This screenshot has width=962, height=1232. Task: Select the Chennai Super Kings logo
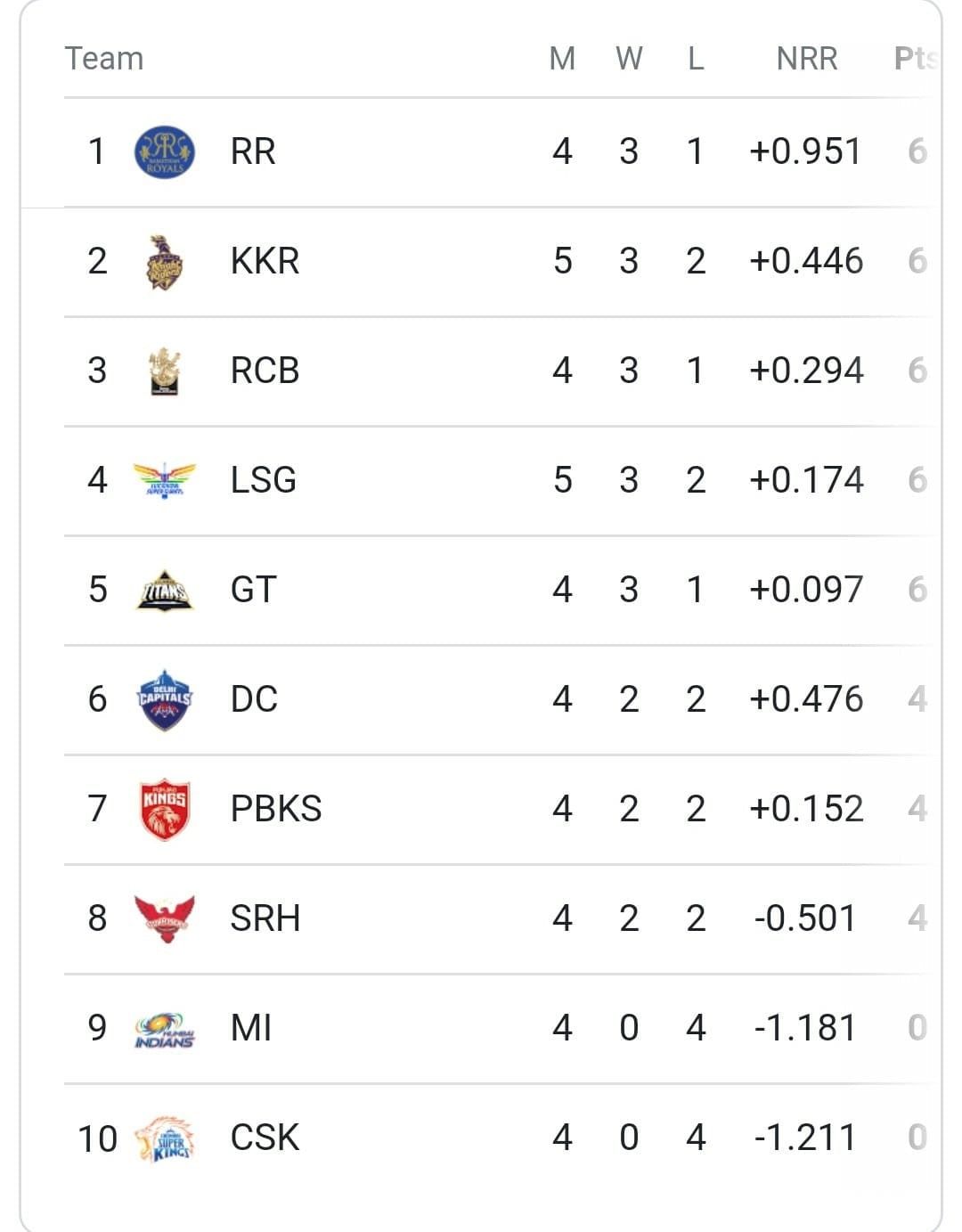pos(165,1138)
